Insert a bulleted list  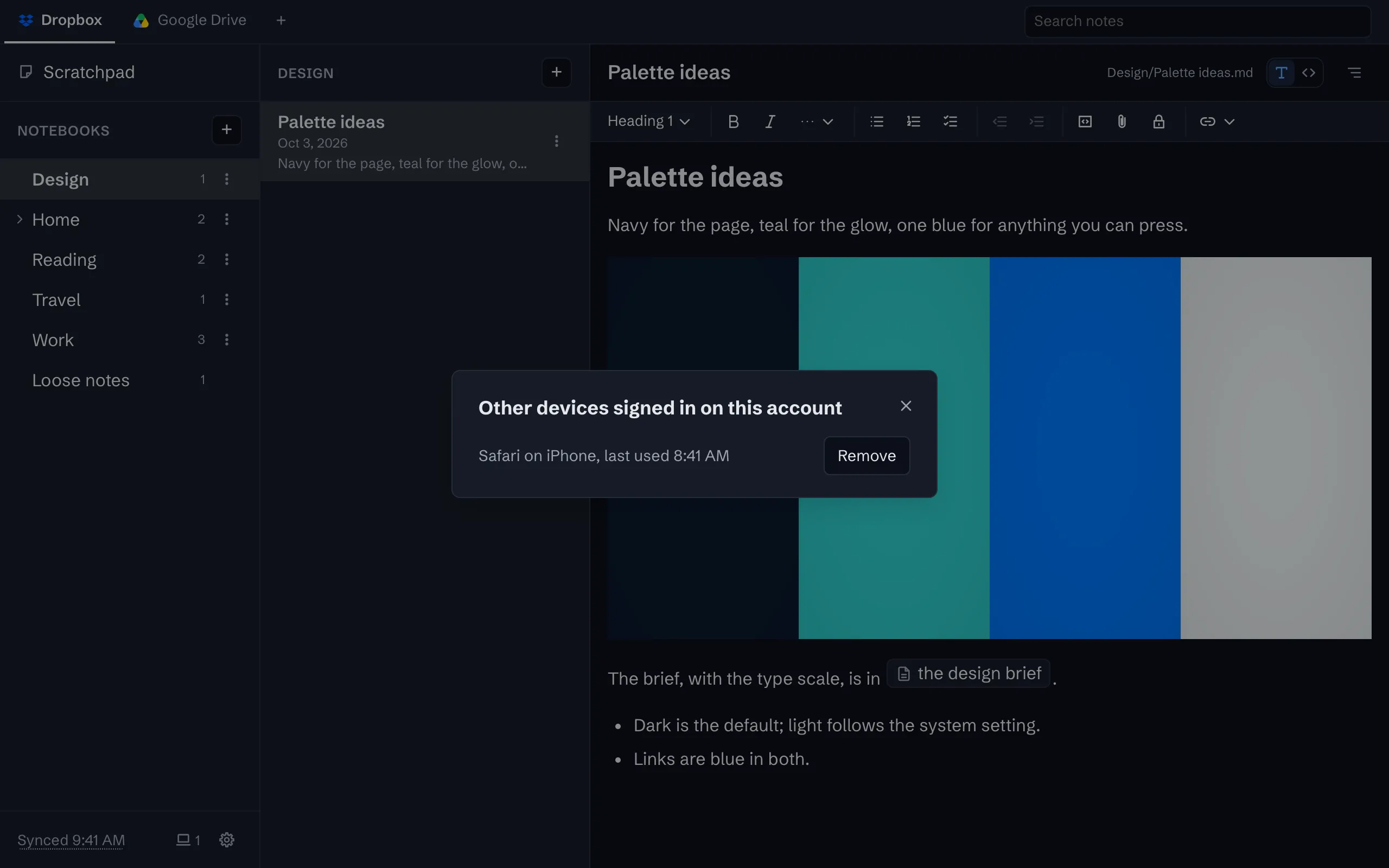pos(876,122)
